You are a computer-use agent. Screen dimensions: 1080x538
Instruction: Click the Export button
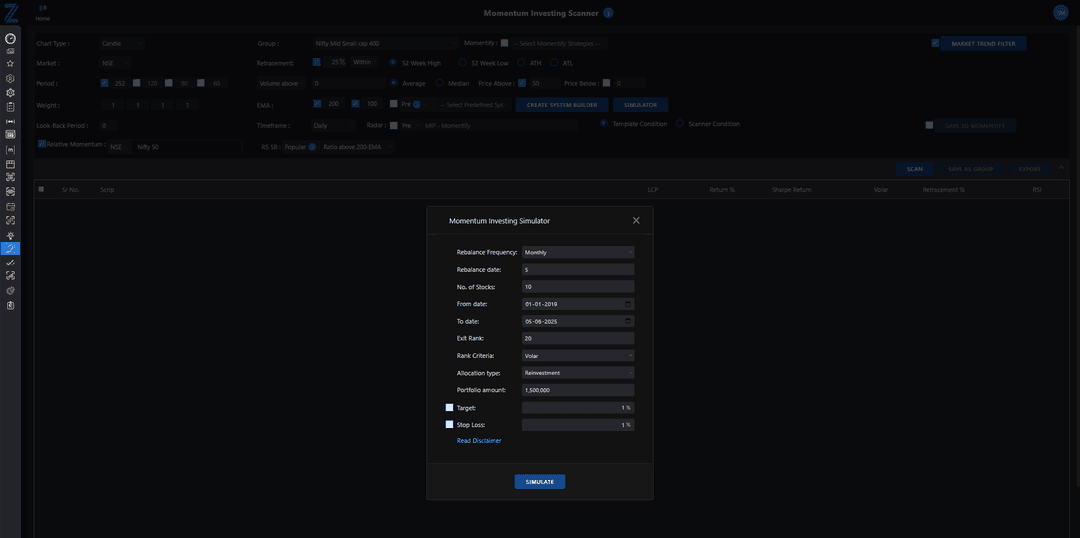[1030, 169]
